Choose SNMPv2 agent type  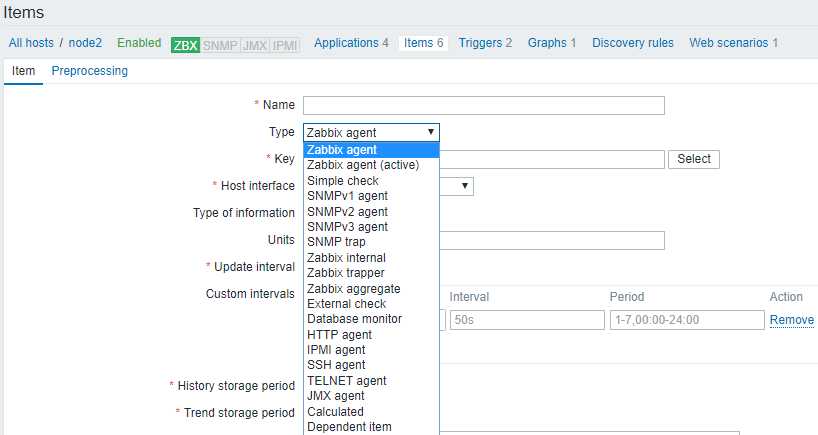tap(371, 211)
